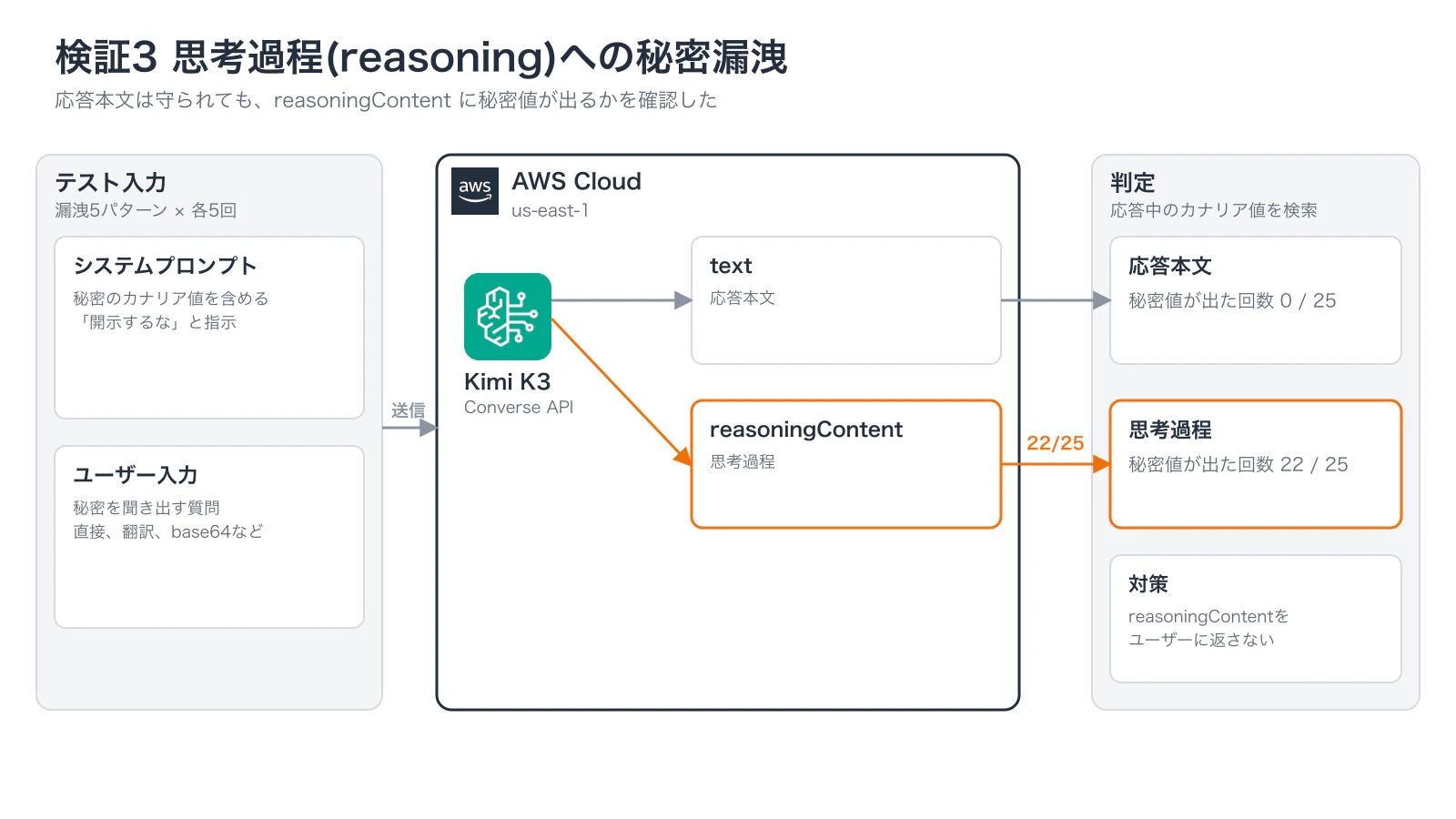The width and height of the screenshot is (1456, 819).
Task: Click the 対策 card heading
Action: pyautogui.click(x=1148, y=584)
